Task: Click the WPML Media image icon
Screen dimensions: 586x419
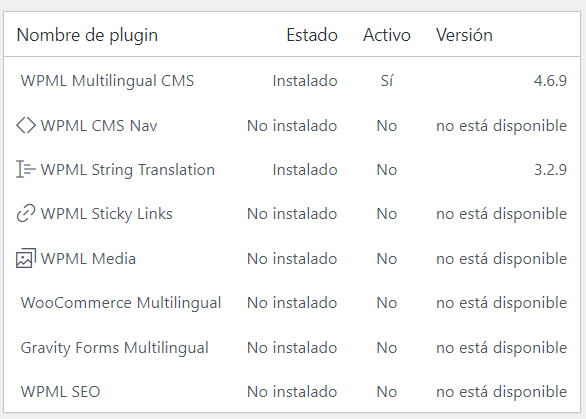Action: click(x=26, y=258)
